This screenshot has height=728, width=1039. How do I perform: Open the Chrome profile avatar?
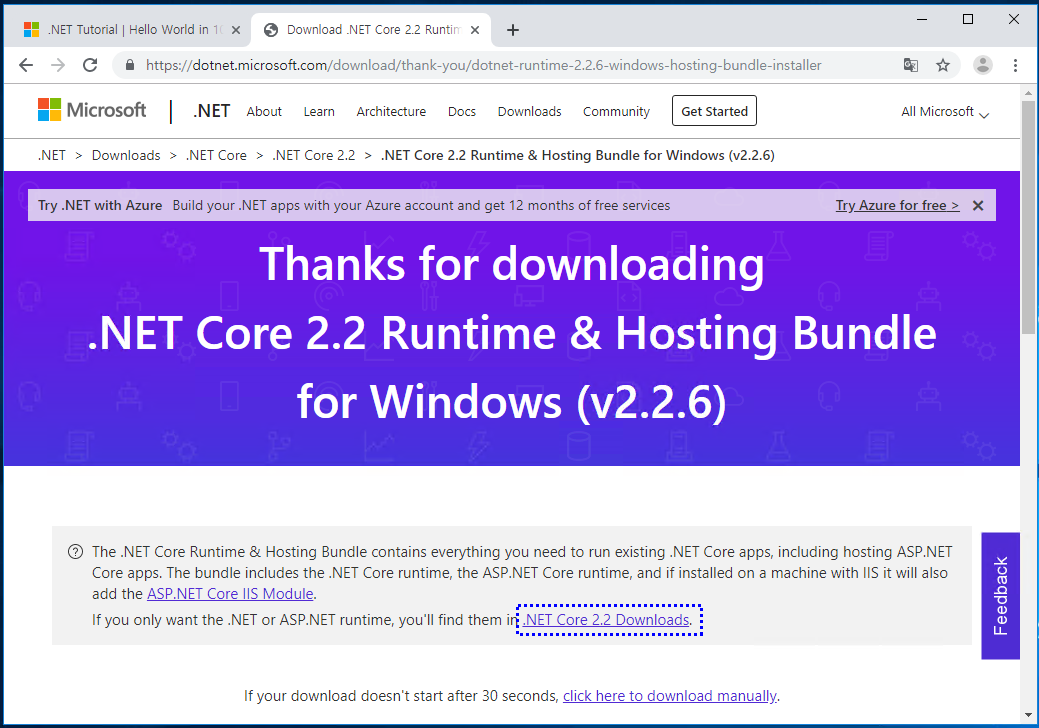point(983,65)
